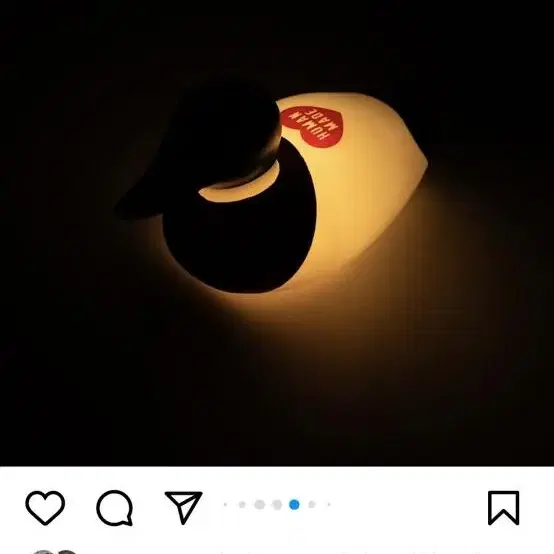Tap the bright crescent under the duck's head

[x=239, y=185]
